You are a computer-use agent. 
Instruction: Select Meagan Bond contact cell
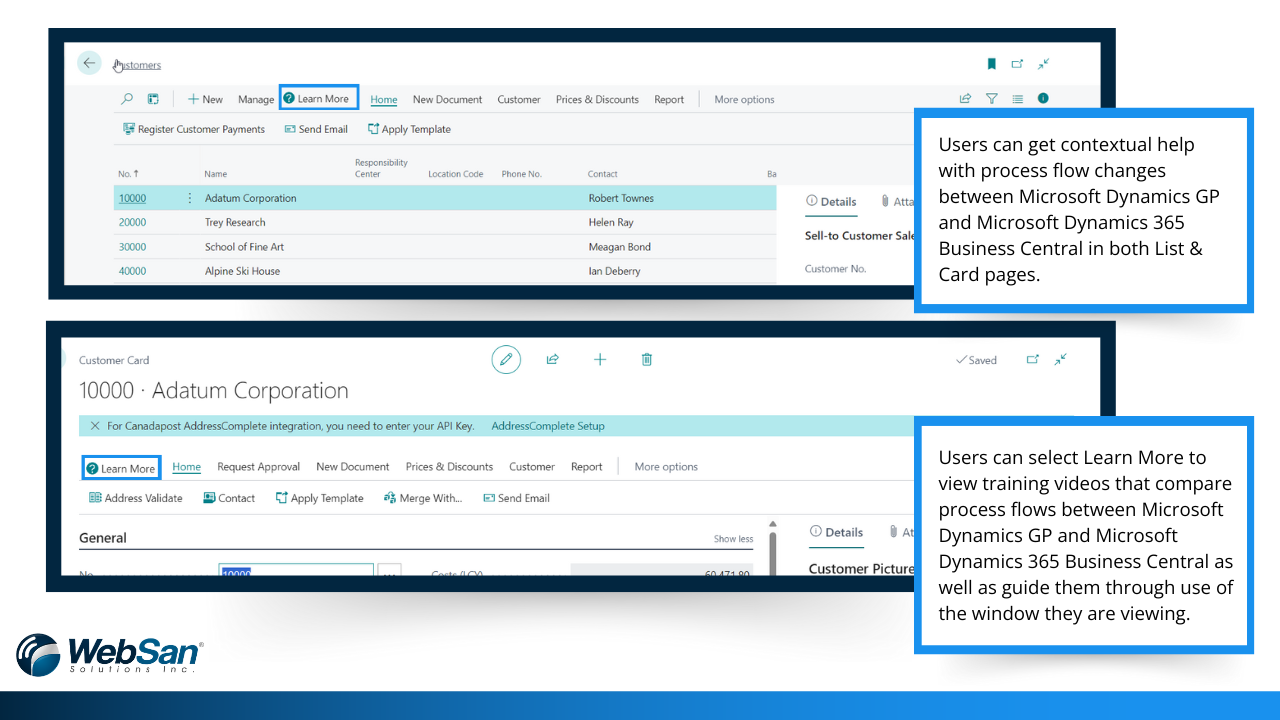(x=619, y=247)
